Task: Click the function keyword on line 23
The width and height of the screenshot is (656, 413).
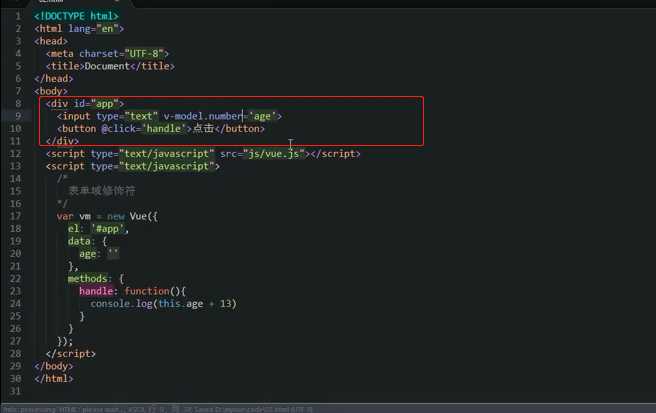Action: pyautogui.click(x=147, y=291)
